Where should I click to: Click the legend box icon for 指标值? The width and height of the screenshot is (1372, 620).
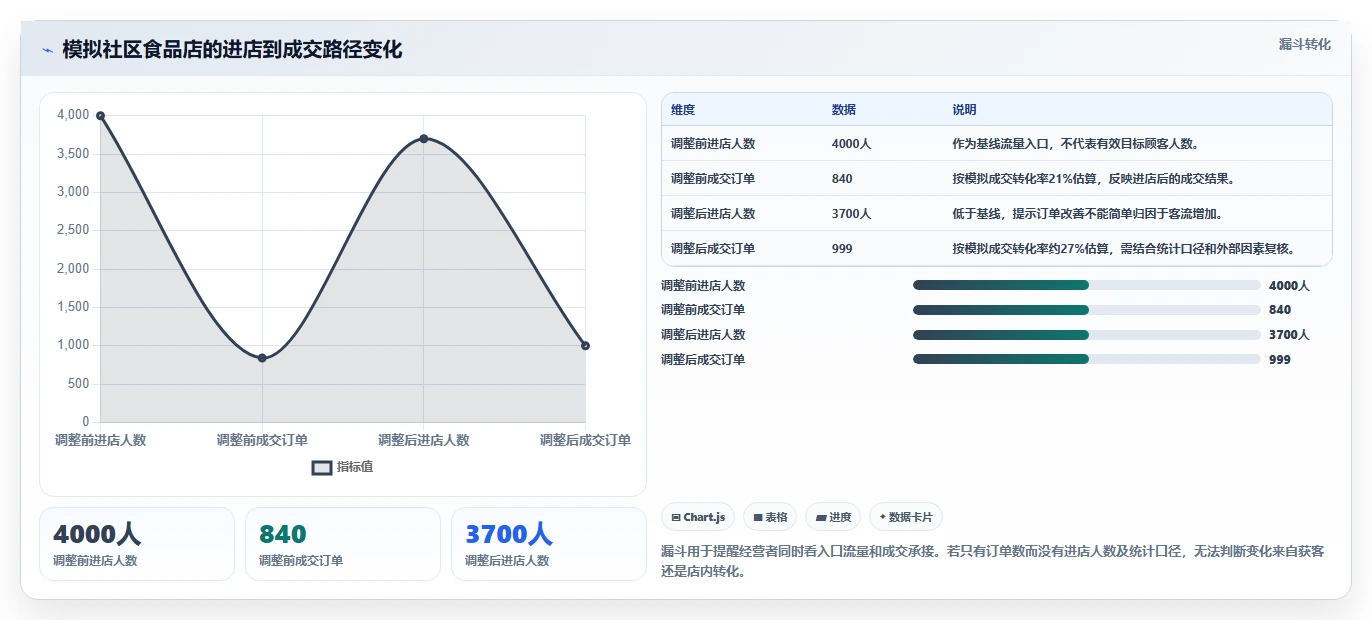[321, 467]
